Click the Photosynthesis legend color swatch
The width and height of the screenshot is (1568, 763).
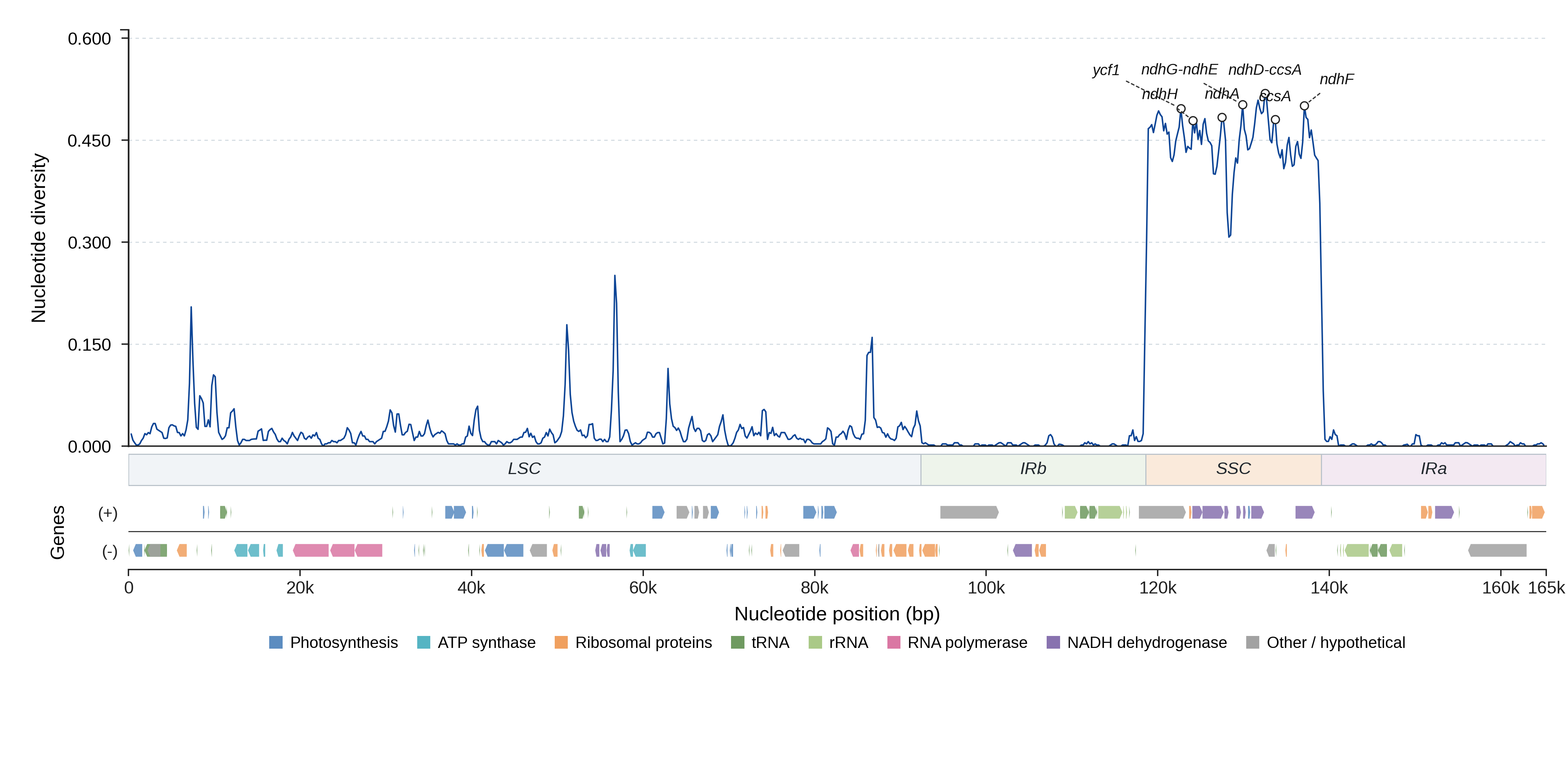click(x=276, y=642)
